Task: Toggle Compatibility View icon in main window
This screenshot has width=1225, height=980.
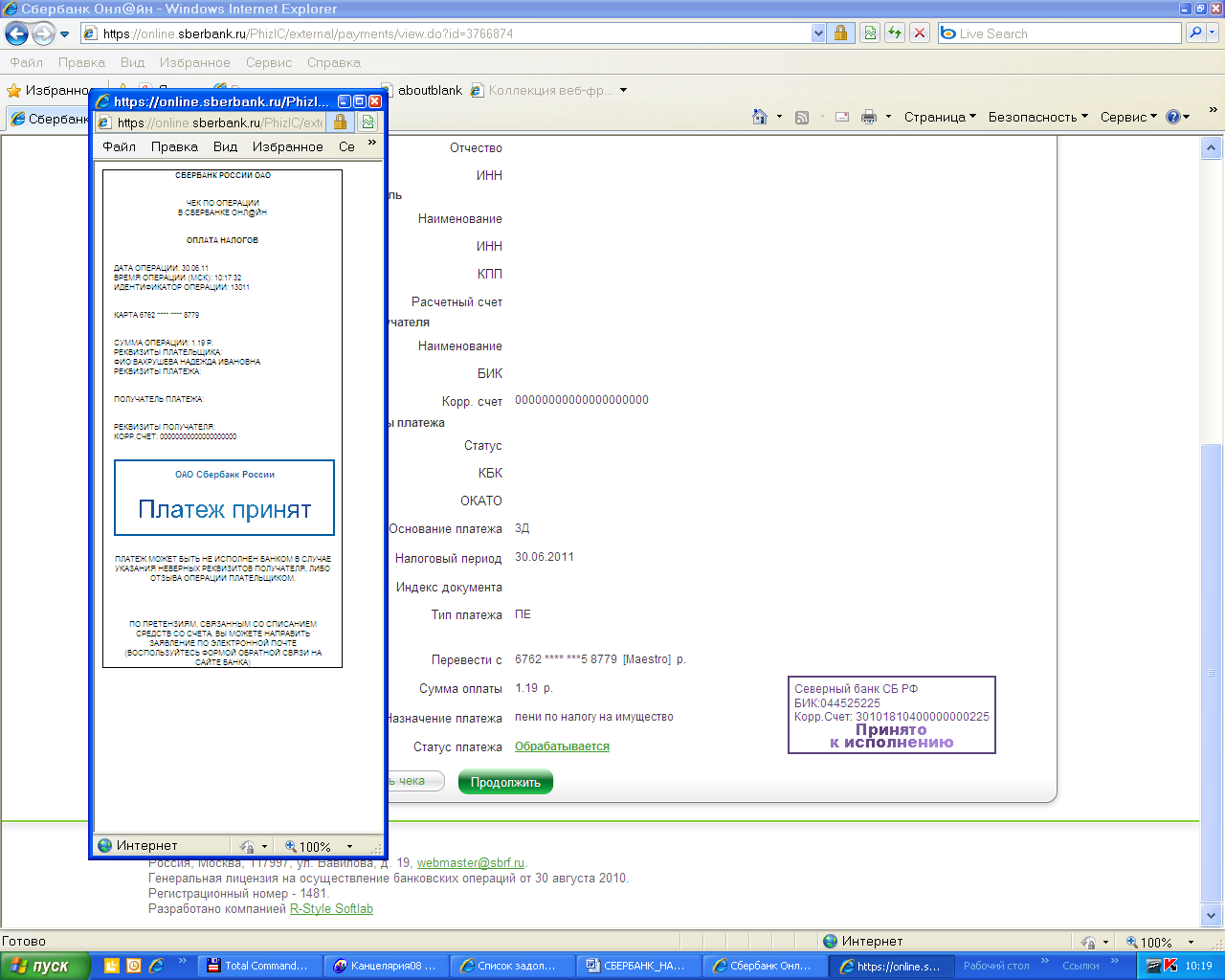Action: (x=869, y=33)
